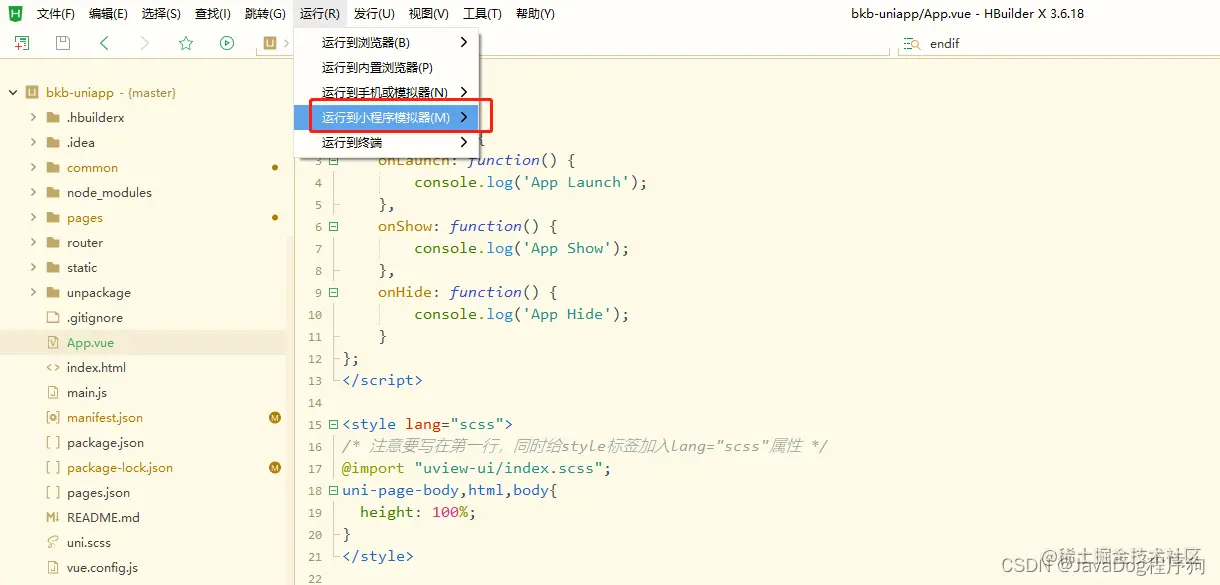Expand the router folder chevron

(x=33, y=242)
